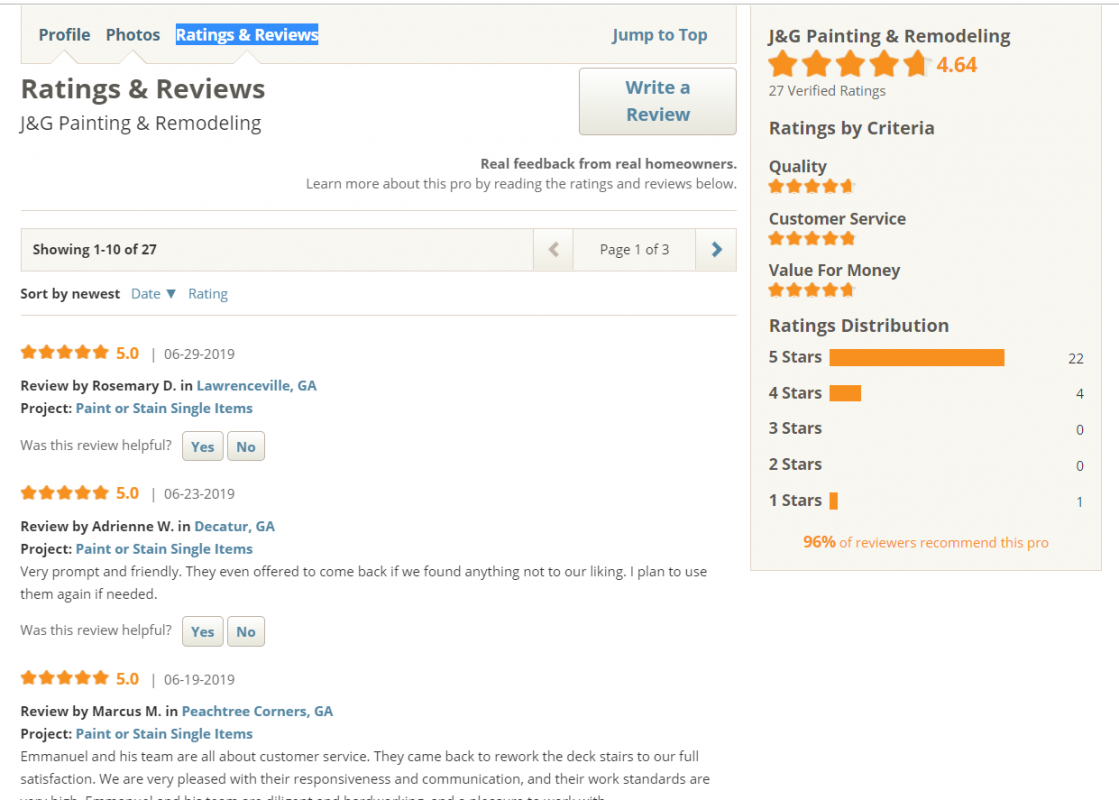Open the Decatur, GA location link
Screen dimensions: 1119x800
click(x=234, y=527)
